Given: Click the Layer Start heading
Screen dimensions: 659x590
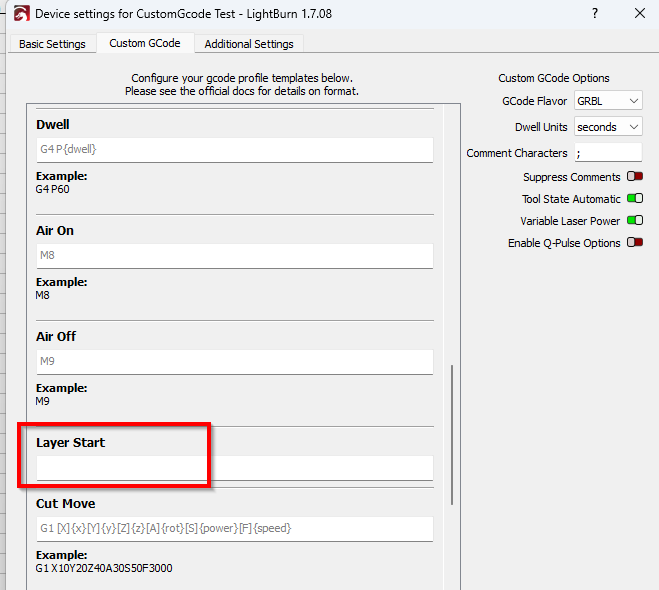Looking at the screenshot, I should click(70, 442).
